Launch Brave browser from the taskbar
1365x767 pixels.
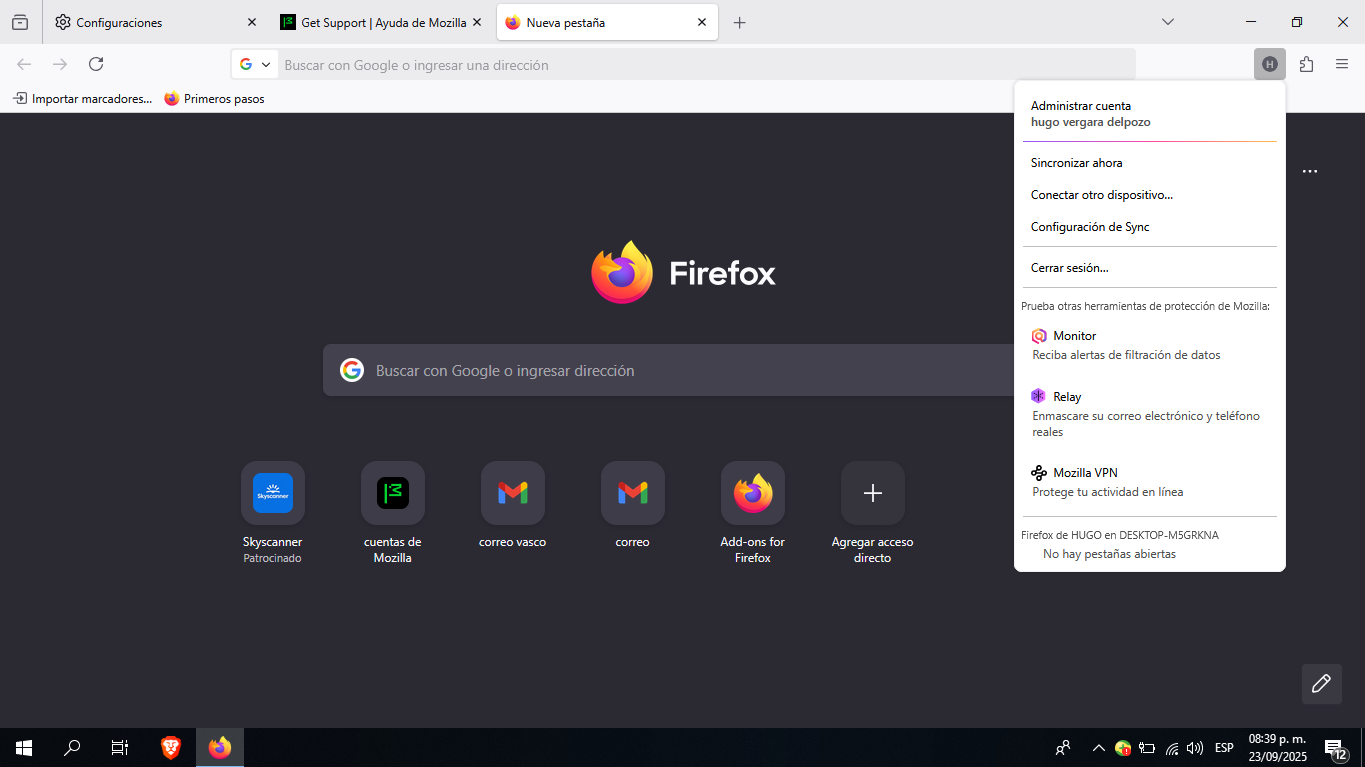[x=171, y=747]
